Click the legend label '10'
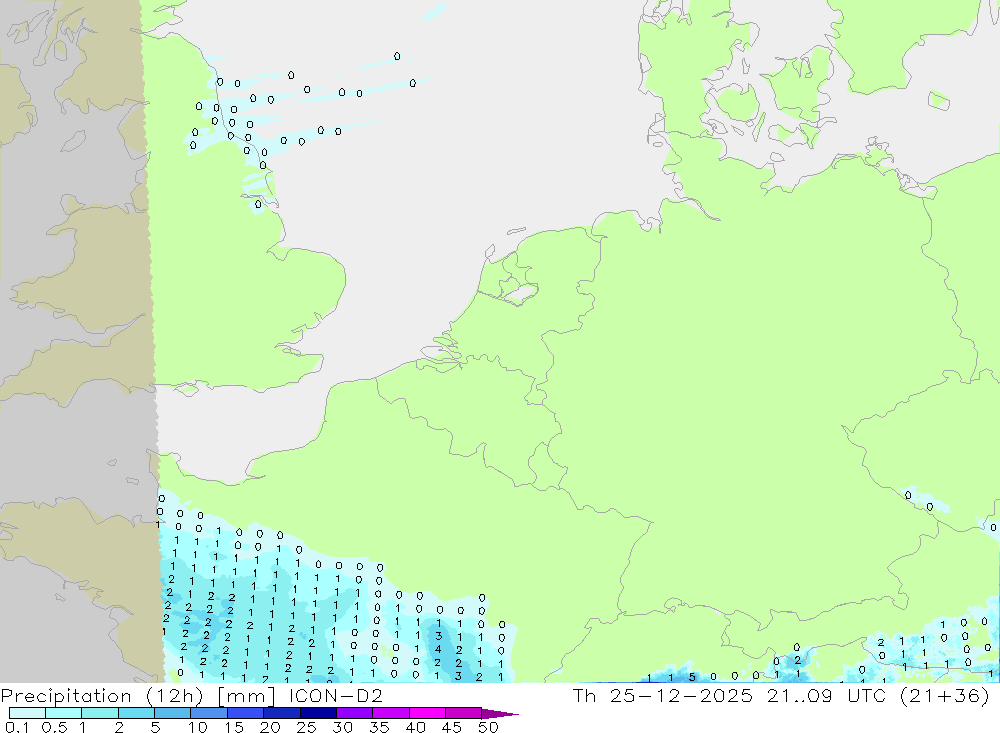The width and height of the screenshot is (1000, 733). coord(198,727)
